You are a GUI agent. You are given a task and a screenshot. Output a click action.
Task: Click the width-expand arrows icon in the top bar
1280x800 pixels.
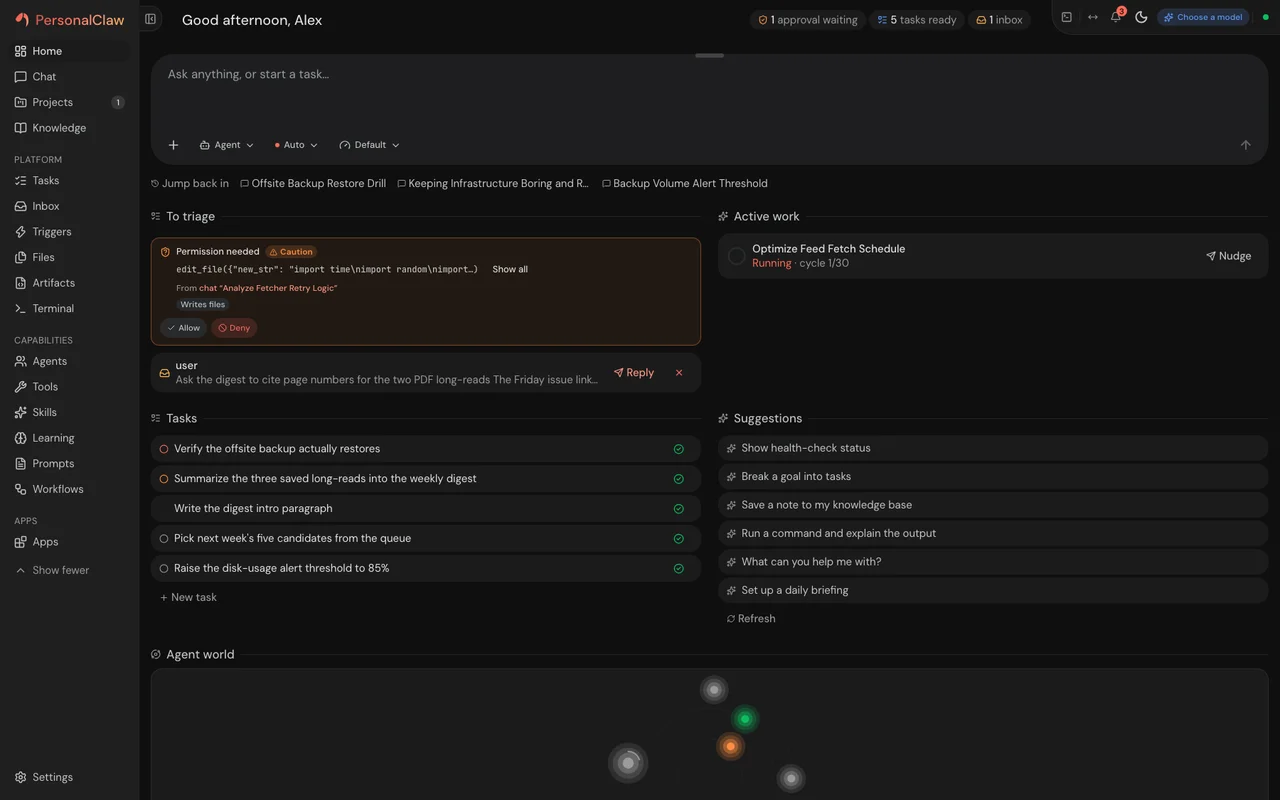pyautogui.click(x=1093, y=17)
